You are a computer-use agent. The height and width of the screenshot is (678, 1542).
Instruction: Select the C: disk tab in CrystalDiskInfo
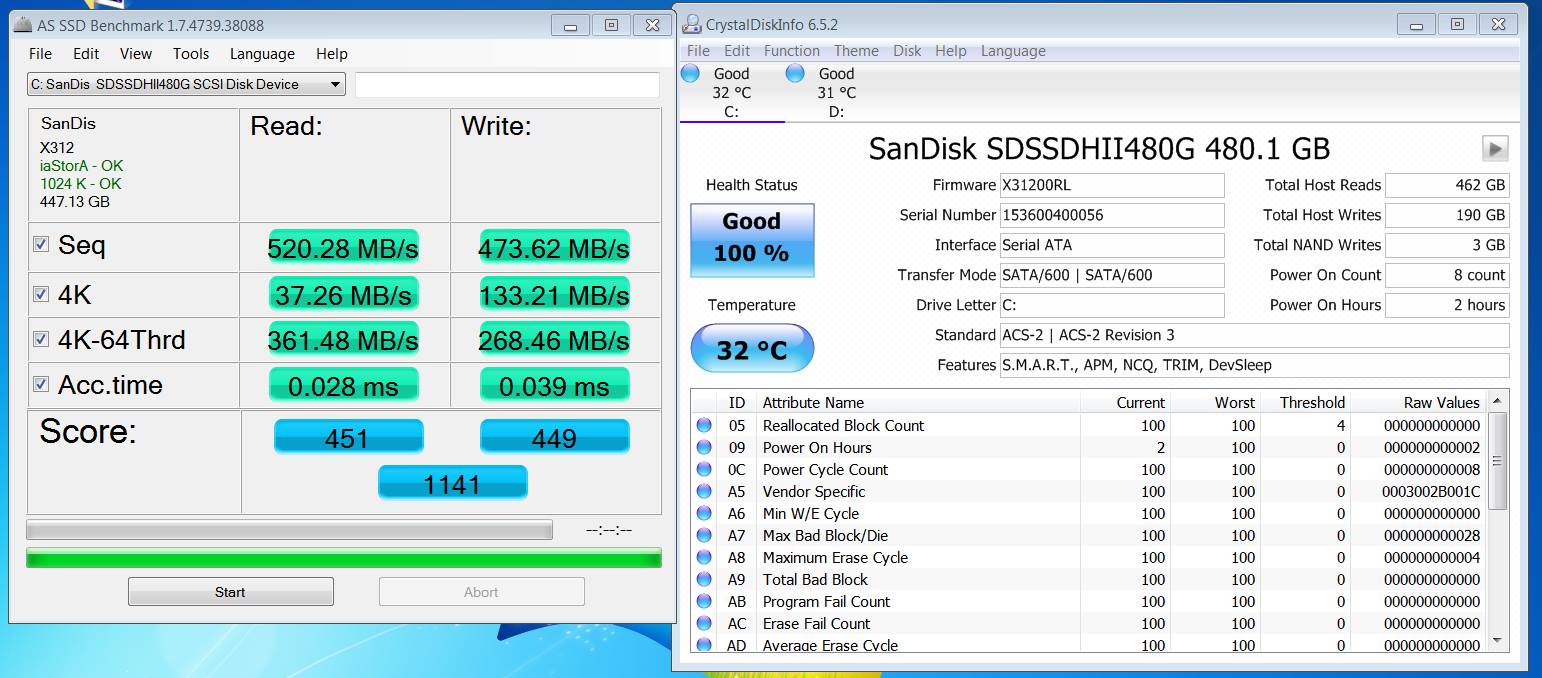732,92
